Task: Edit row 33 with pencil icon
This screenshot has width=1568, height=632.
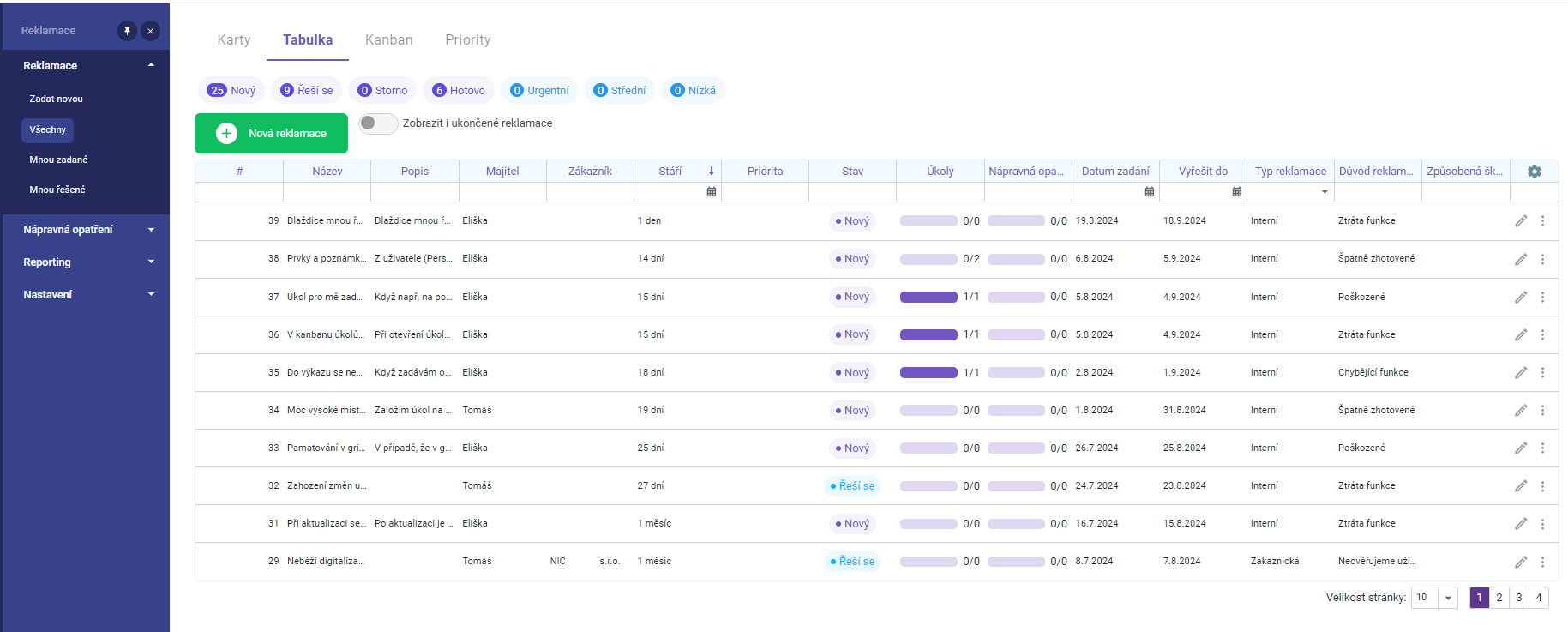Action: 1521,448
